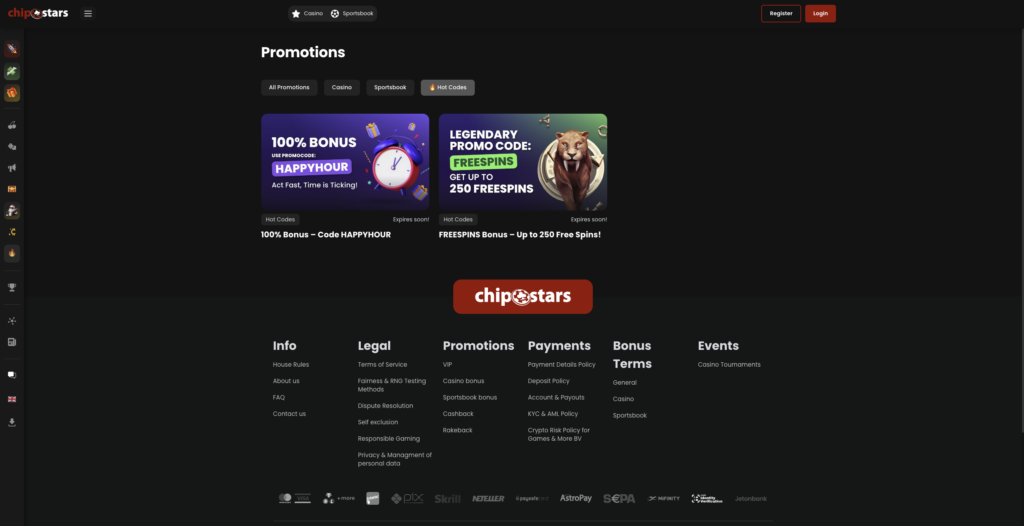Click the Jetonbank payment logo

[751, 499]
